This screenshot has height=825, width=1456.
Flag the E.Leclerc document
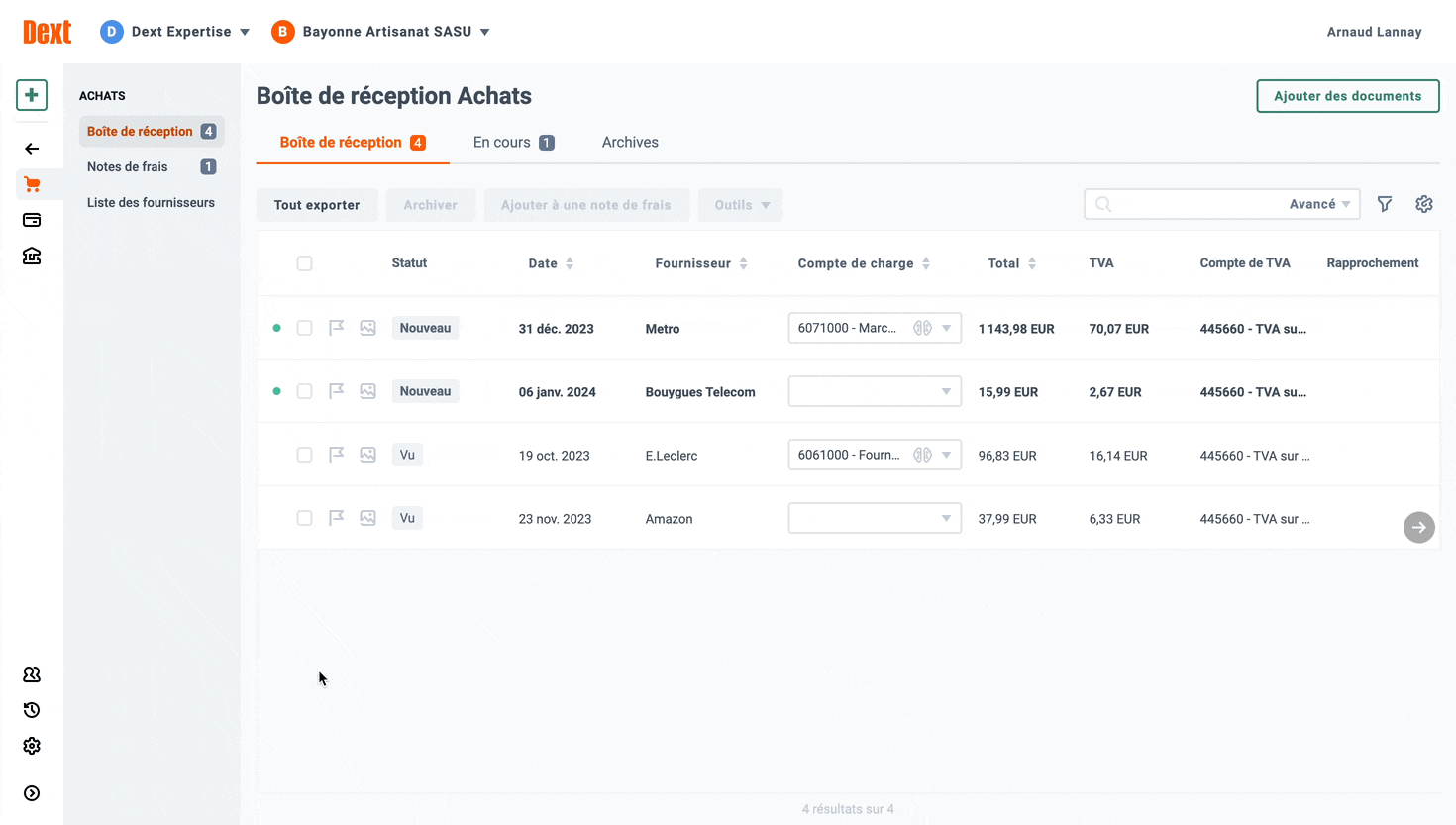point(337,455)
